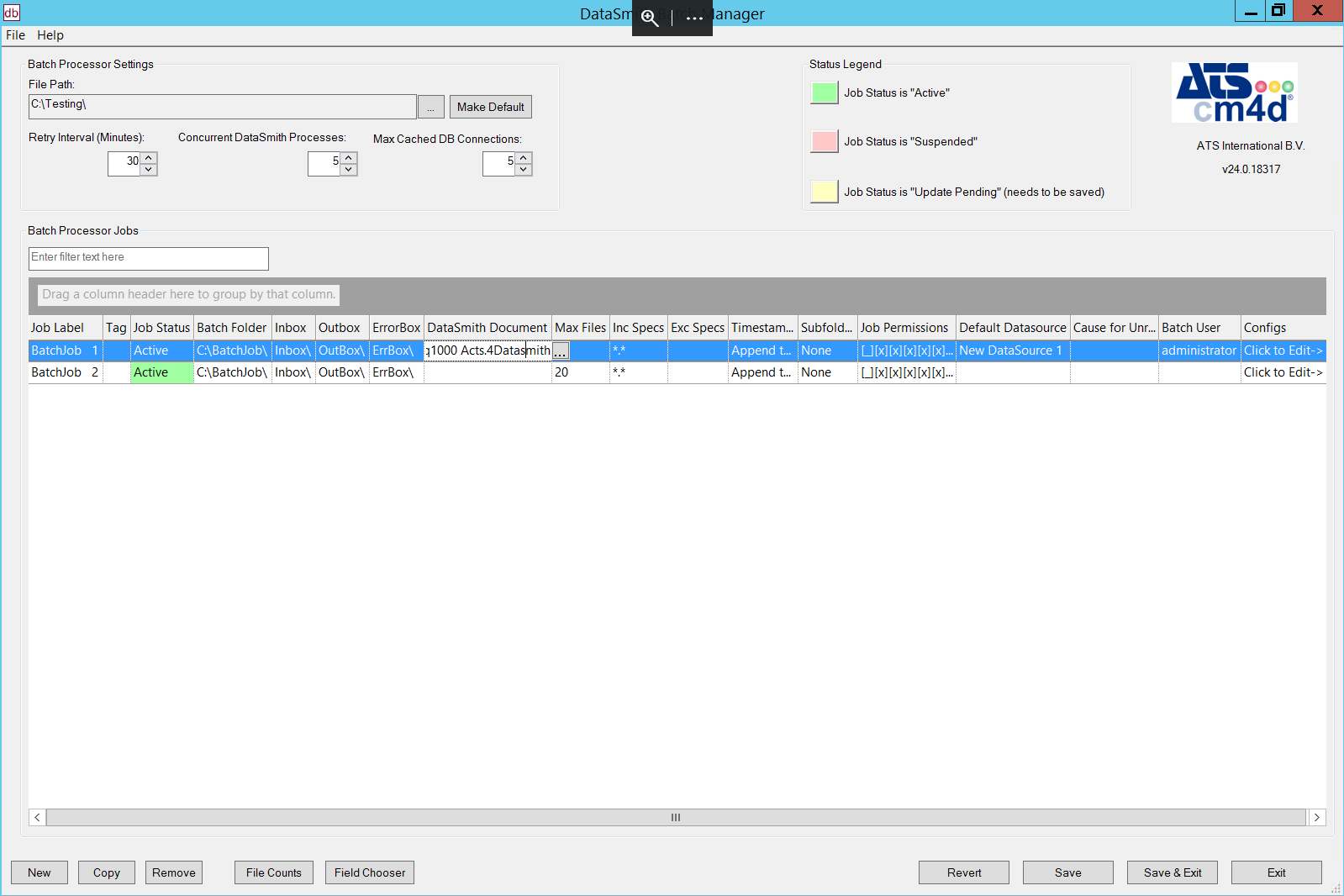Open the Help menu
Image resolution: width=1344 pixels, height=896 pixels.
click(50, 35)
